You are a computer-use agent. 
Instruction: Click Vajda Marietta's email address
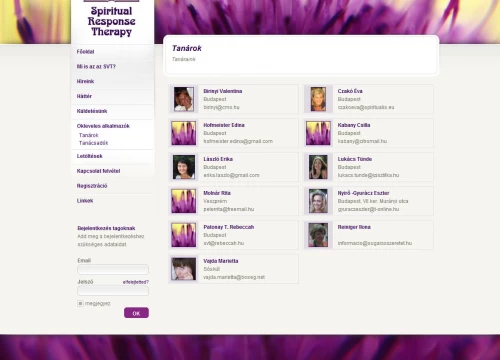pos(234,277)
